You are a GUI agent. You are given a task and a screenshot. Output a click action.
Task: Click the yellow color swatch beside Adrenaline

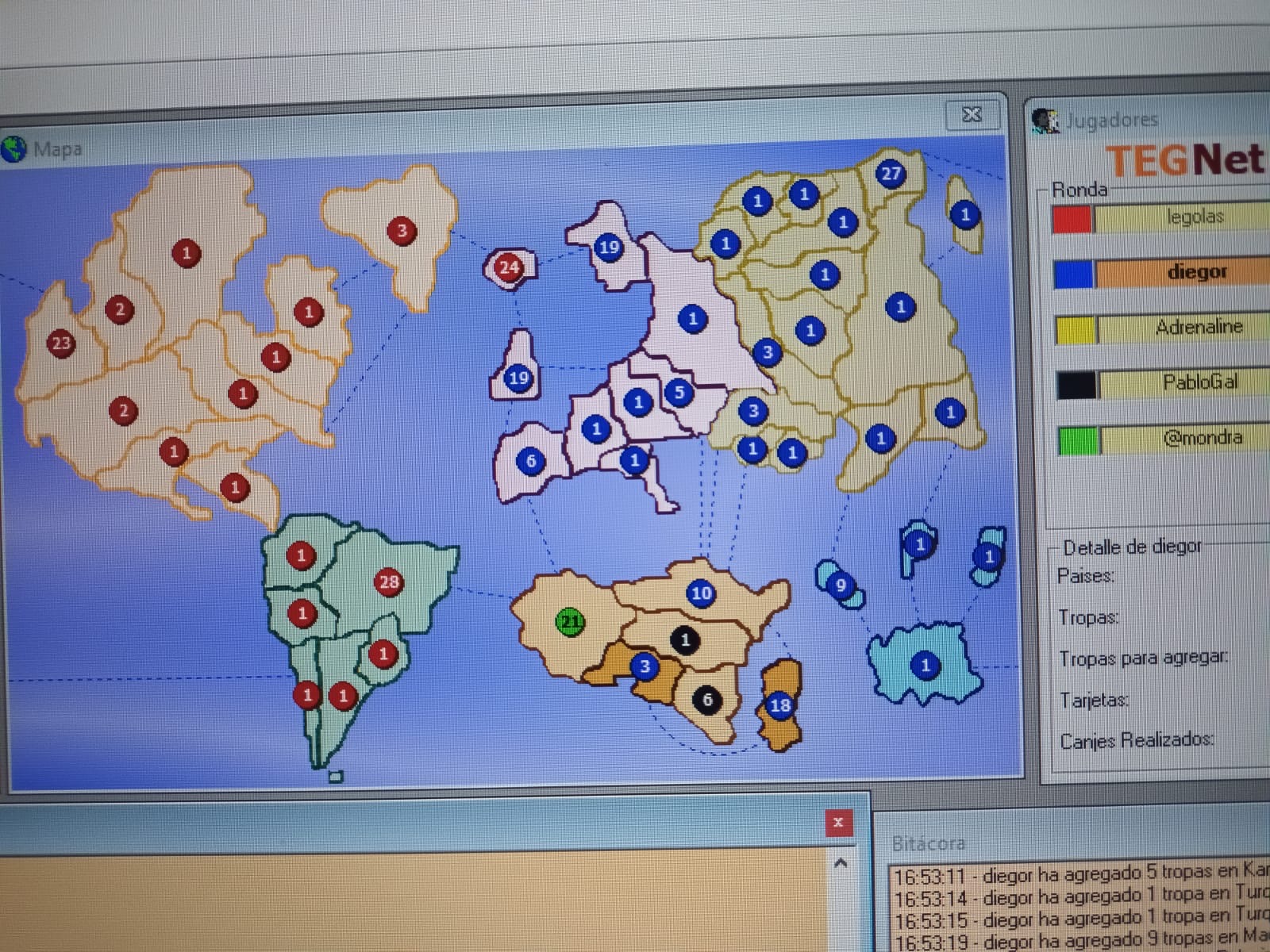pos(1075,329)
